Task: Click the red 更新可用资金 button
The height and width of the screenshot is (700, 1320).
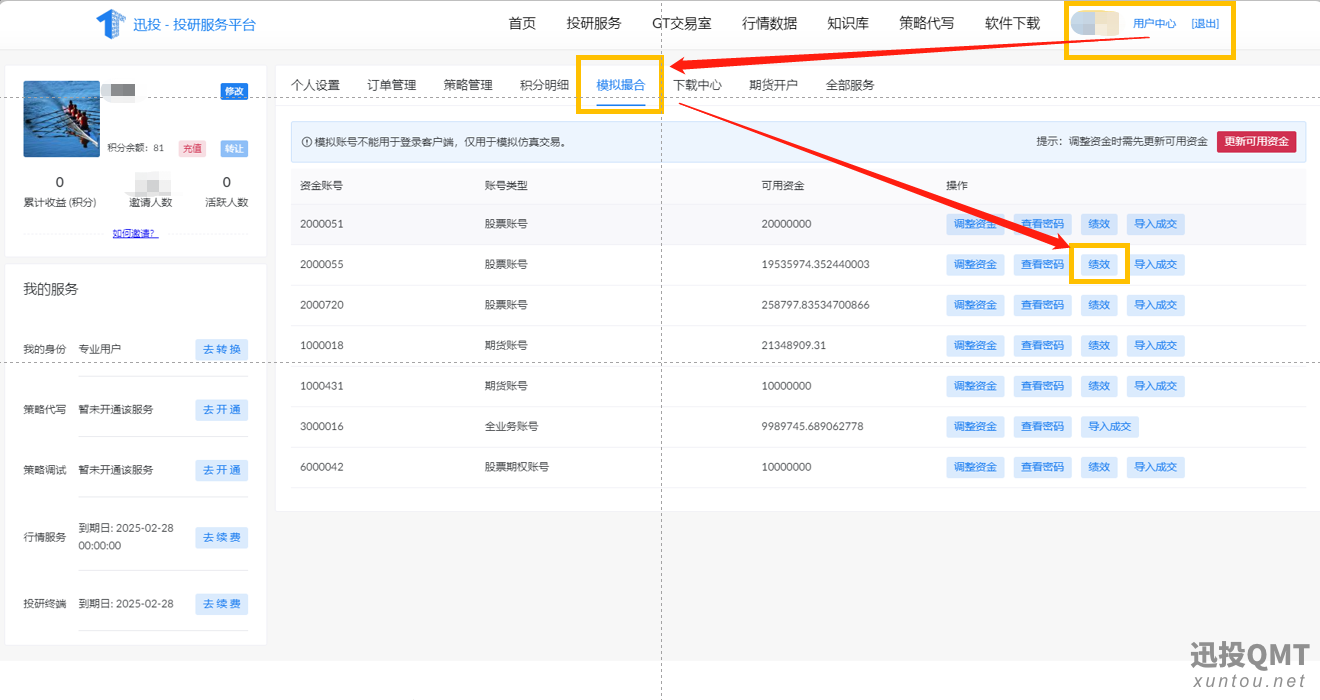Action: (1256, 141)
